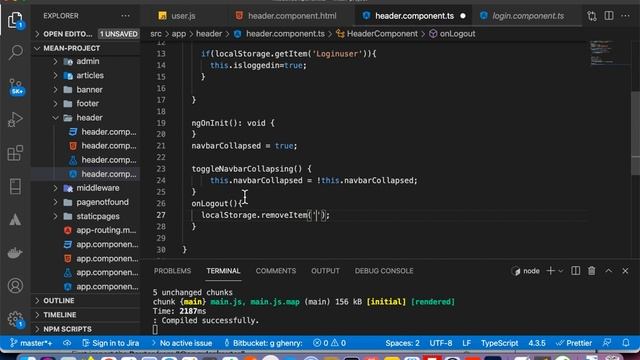
Task: Split the editor to the right
Action: [x=609, y=16]
